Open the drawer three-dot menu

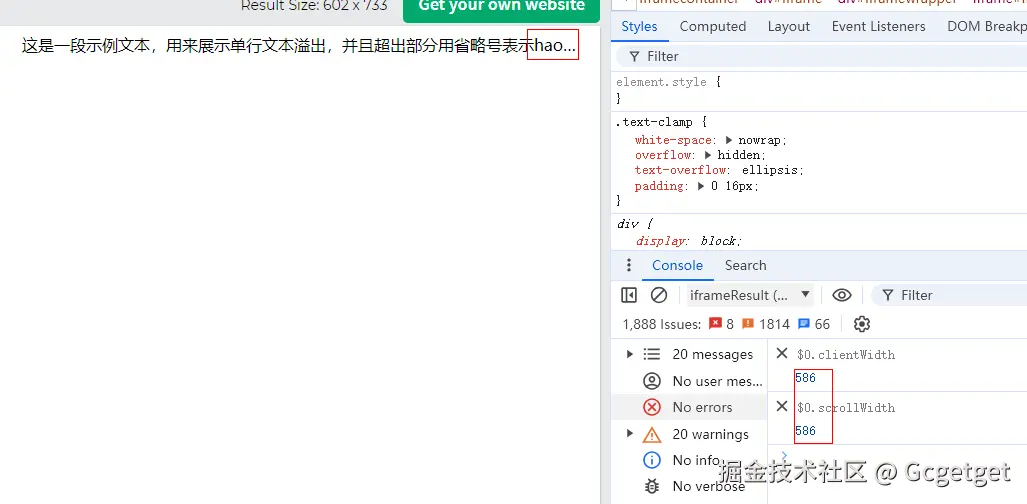pyautogui.click(x=629, y=265)
